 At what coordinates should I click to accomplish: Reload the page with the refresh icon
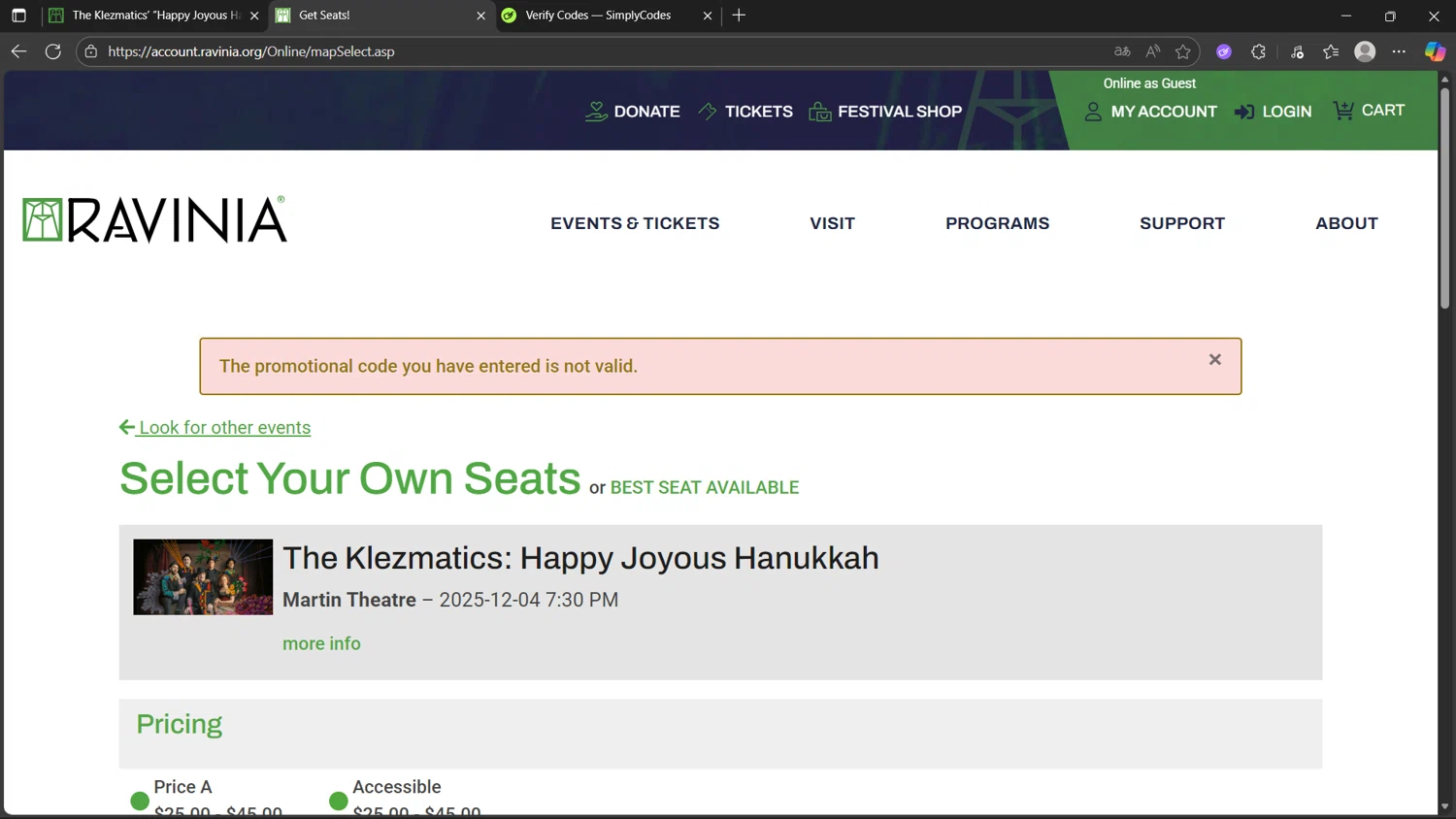pos(53,51)
